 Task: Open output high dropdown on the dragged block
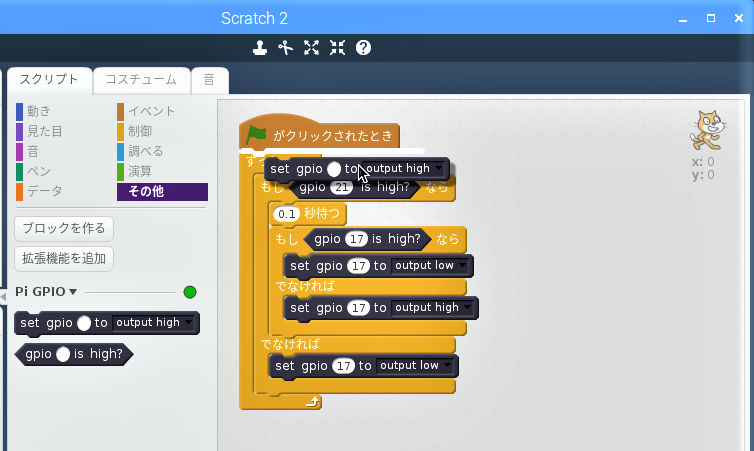(403, 168)
